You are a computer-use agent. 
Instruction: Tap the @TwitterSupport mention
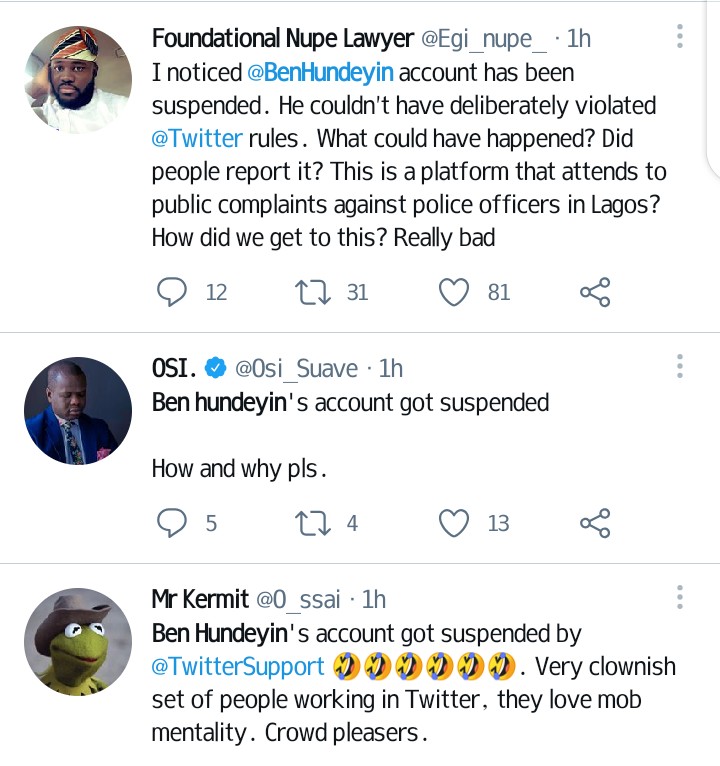238,667
